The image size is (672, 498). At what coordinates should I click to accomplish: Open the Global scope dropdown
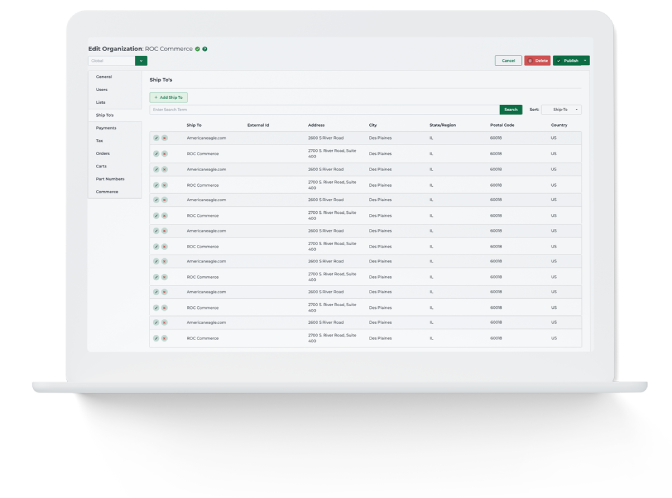click(x=141, y=61)
